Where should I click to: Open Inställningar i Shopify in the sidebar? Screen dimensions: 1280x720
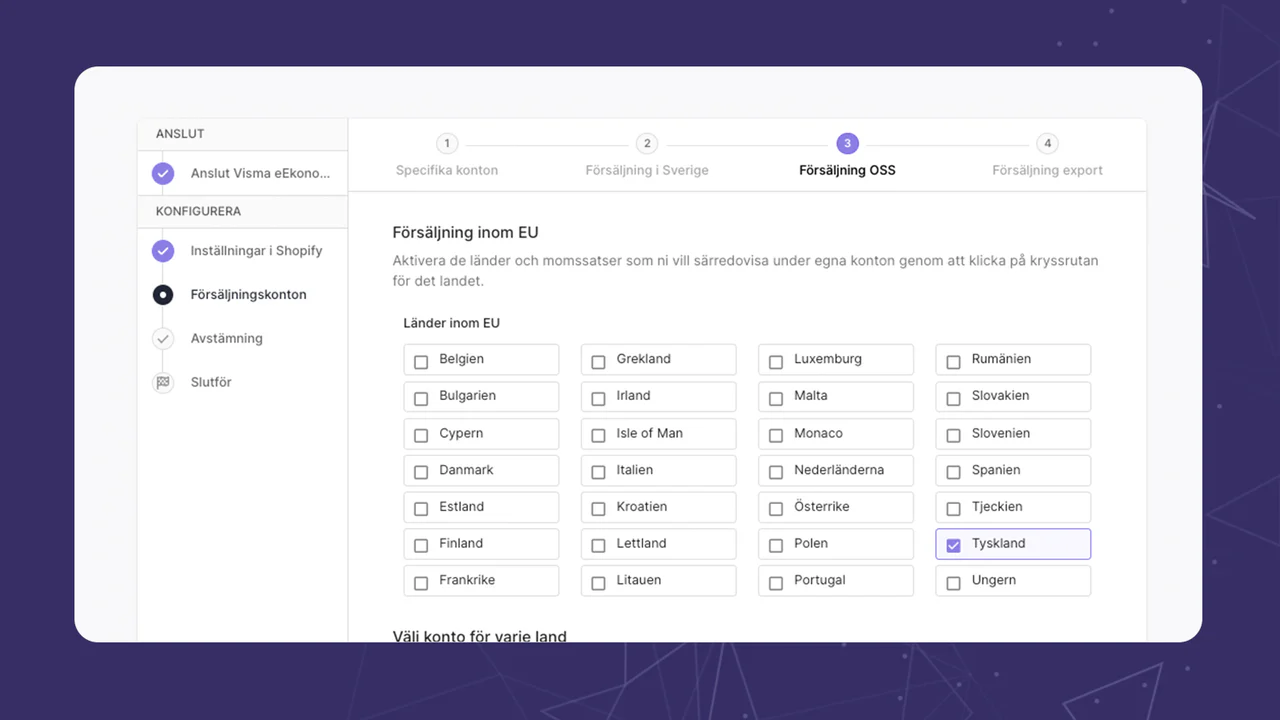256,251
